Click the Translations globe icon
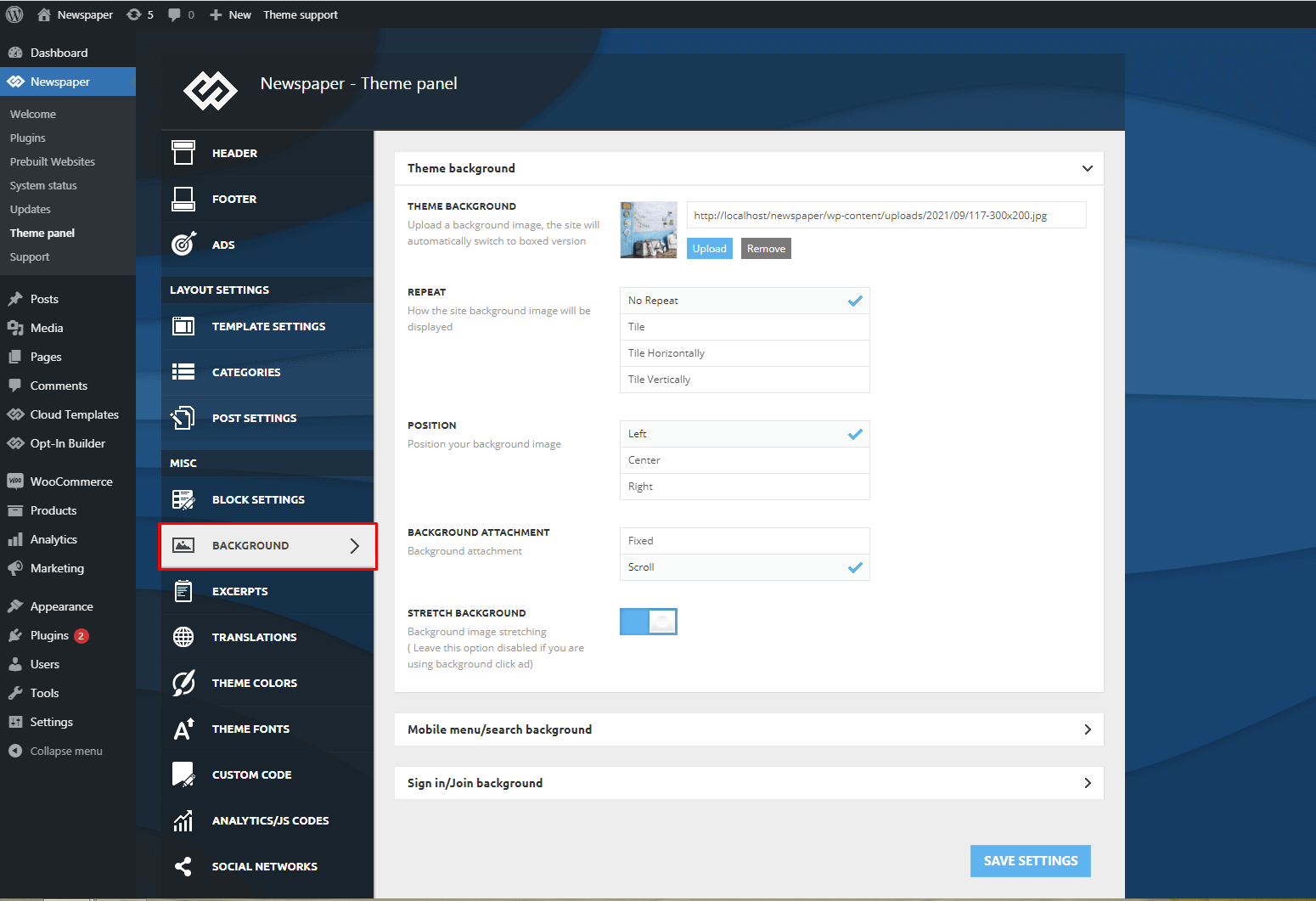Viewport: 1316px width, 901px height. 183,637
